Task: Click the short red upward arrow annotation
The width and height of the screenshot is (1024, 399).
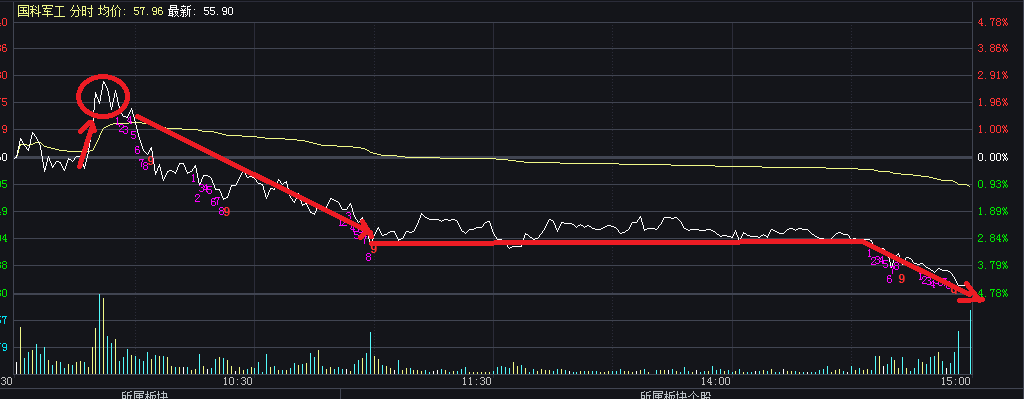Action: point(86,144)
